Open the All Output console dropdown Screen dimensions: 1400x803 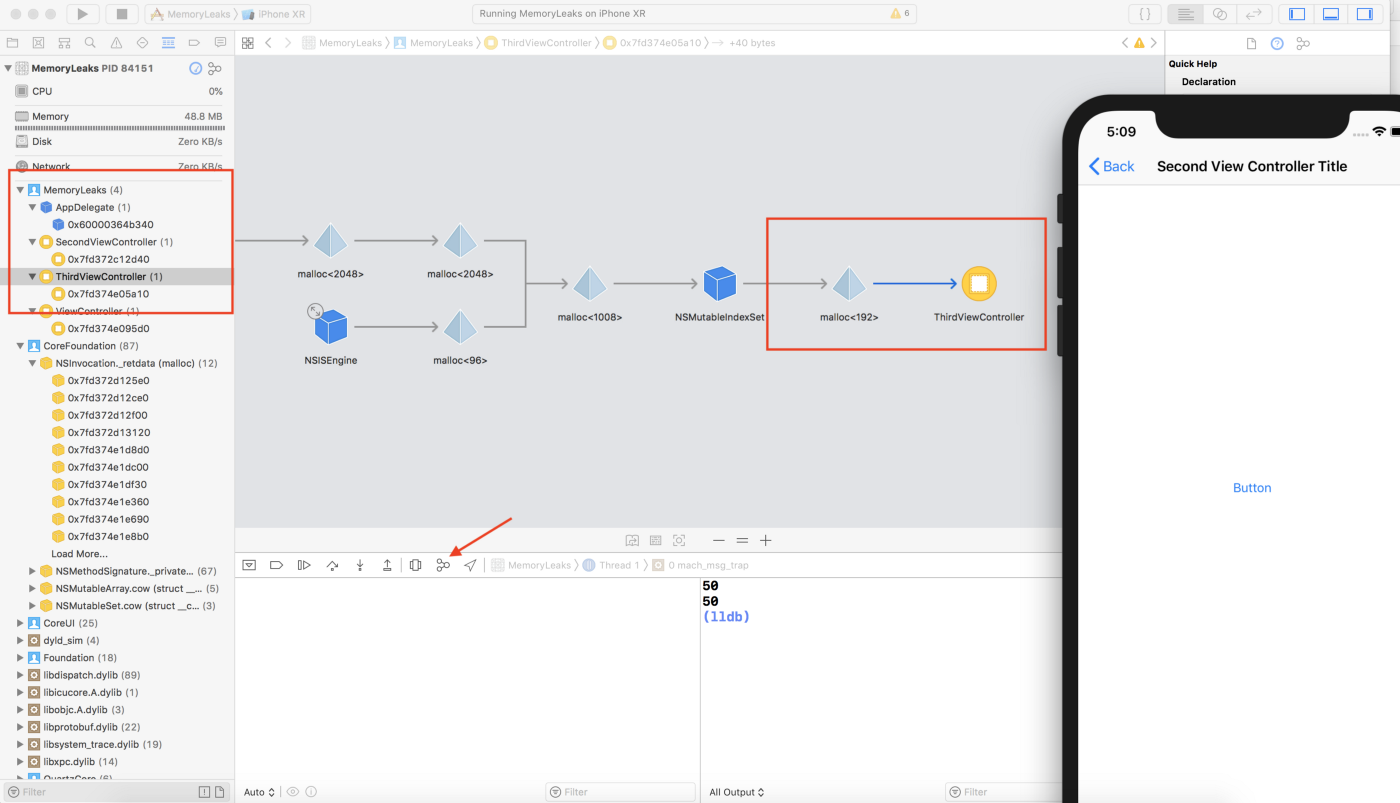[737, 792]
